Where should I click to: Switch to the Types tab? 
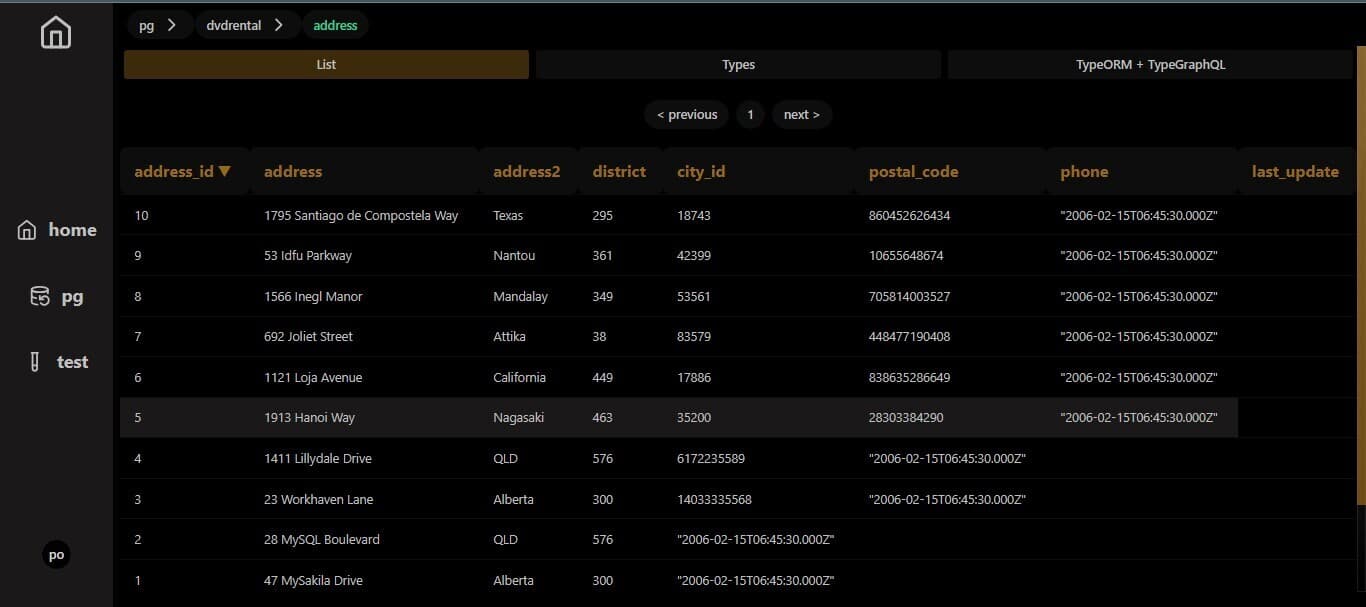[738, 64]
